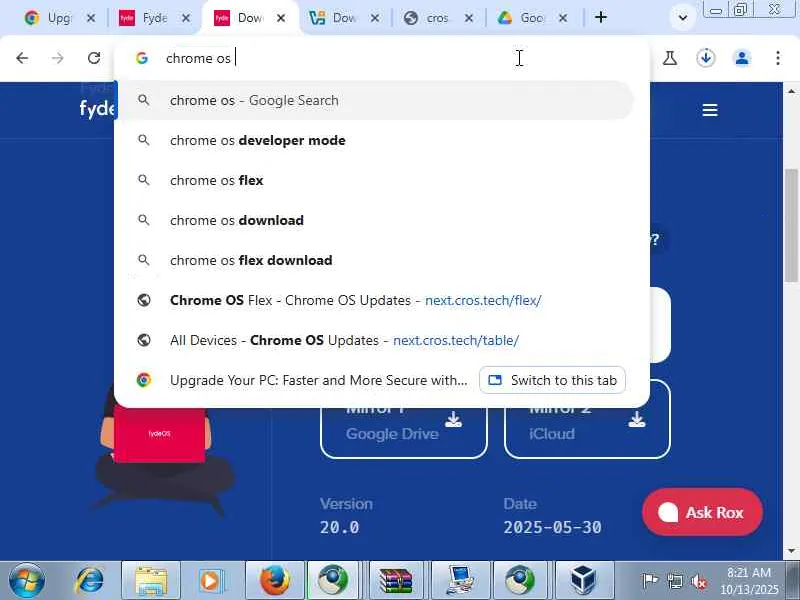Image resolution: width=800 pixels, height=600 pixels.
Task: Open Chrome's three-dot menu
Action: point(778,58)
